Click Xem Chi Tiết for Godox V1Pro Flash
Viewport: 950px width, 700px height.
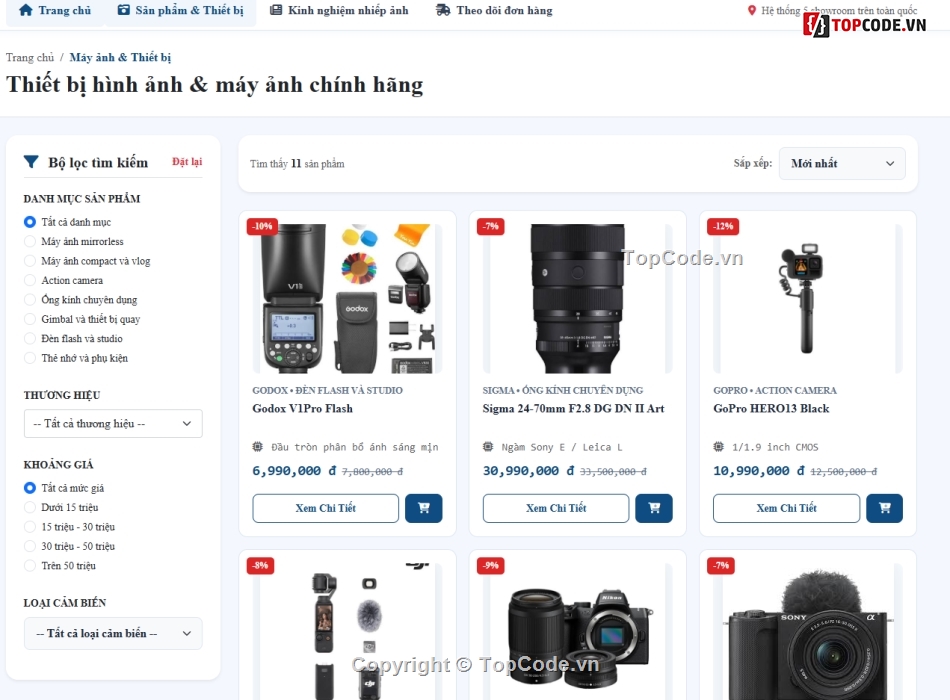[325, 508]
